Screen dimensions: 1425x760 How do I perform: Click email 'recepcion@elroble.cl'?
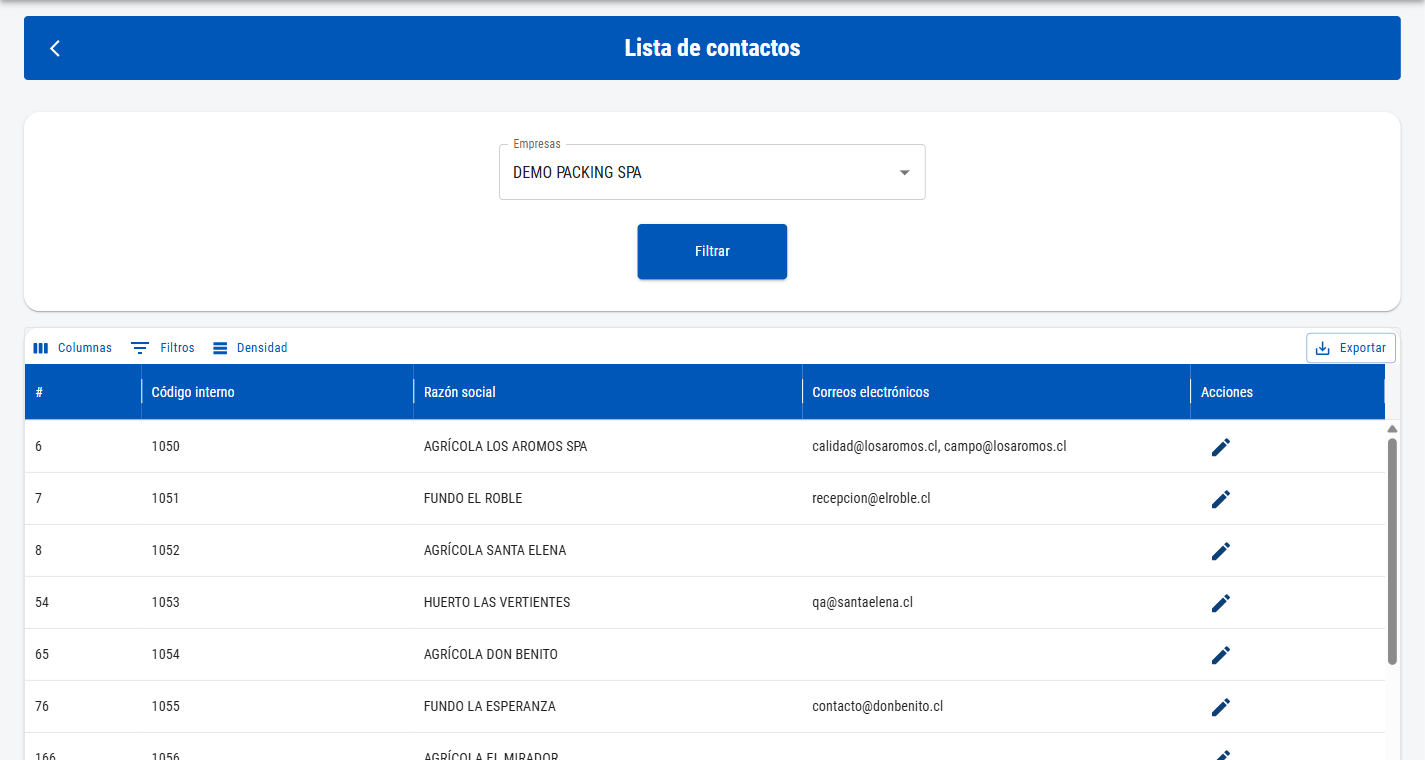(x=872, y=499)
